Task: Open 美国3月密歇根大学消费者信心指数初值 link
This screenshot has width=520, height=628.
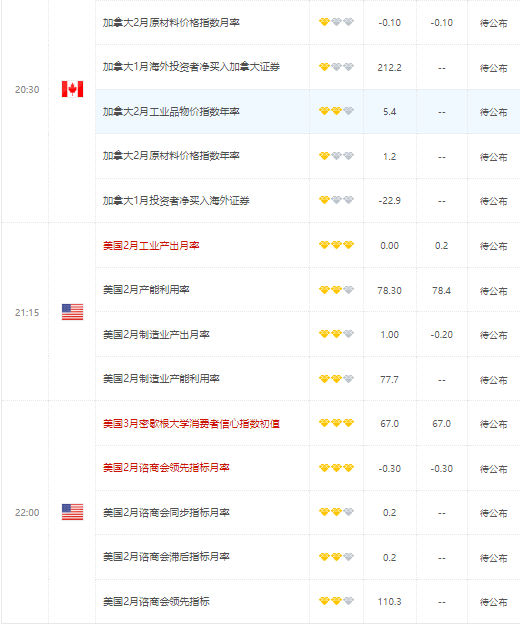Action: click(x=191, y=423)
